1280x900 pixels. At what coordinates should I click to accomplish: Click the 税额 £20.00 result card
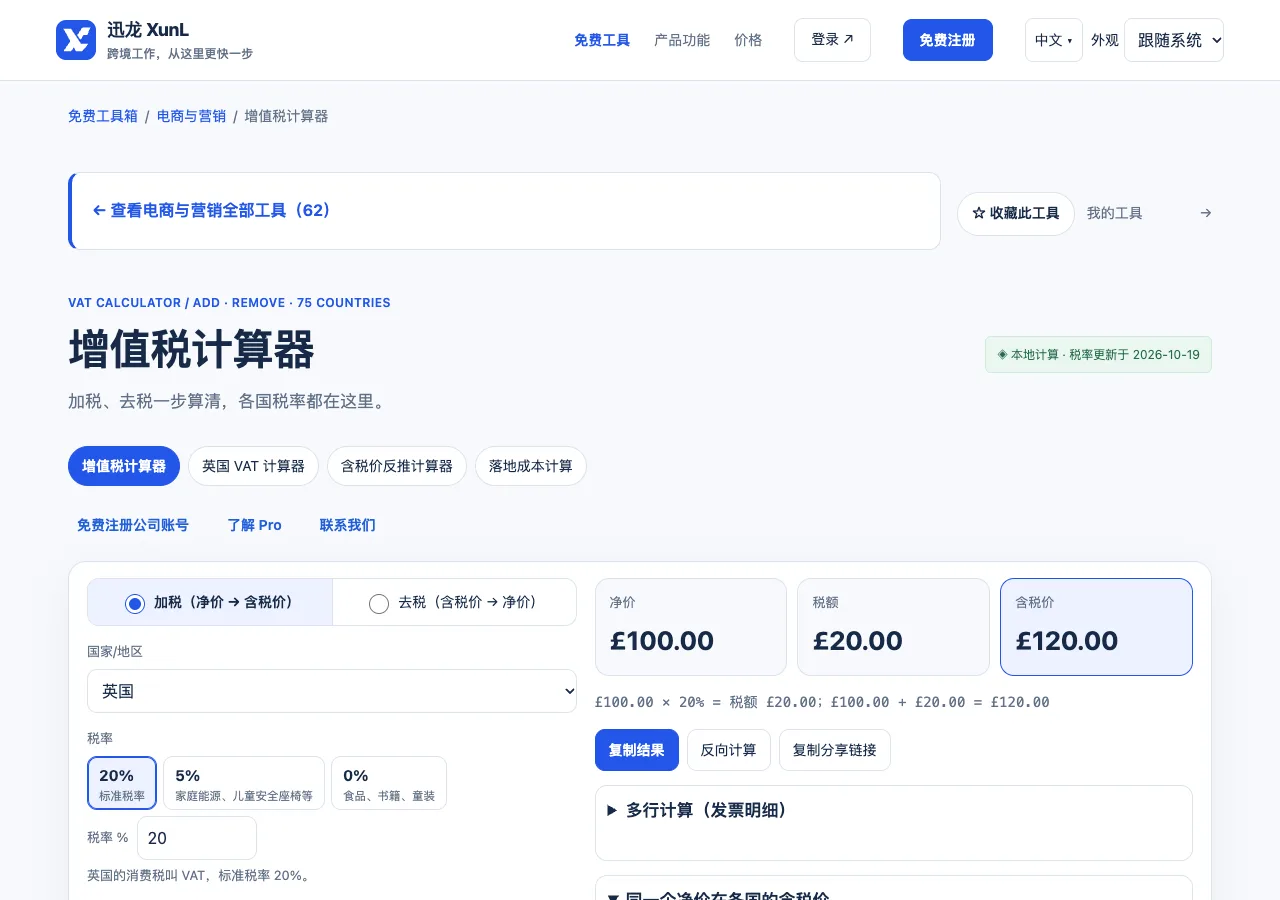coord(894,627)
